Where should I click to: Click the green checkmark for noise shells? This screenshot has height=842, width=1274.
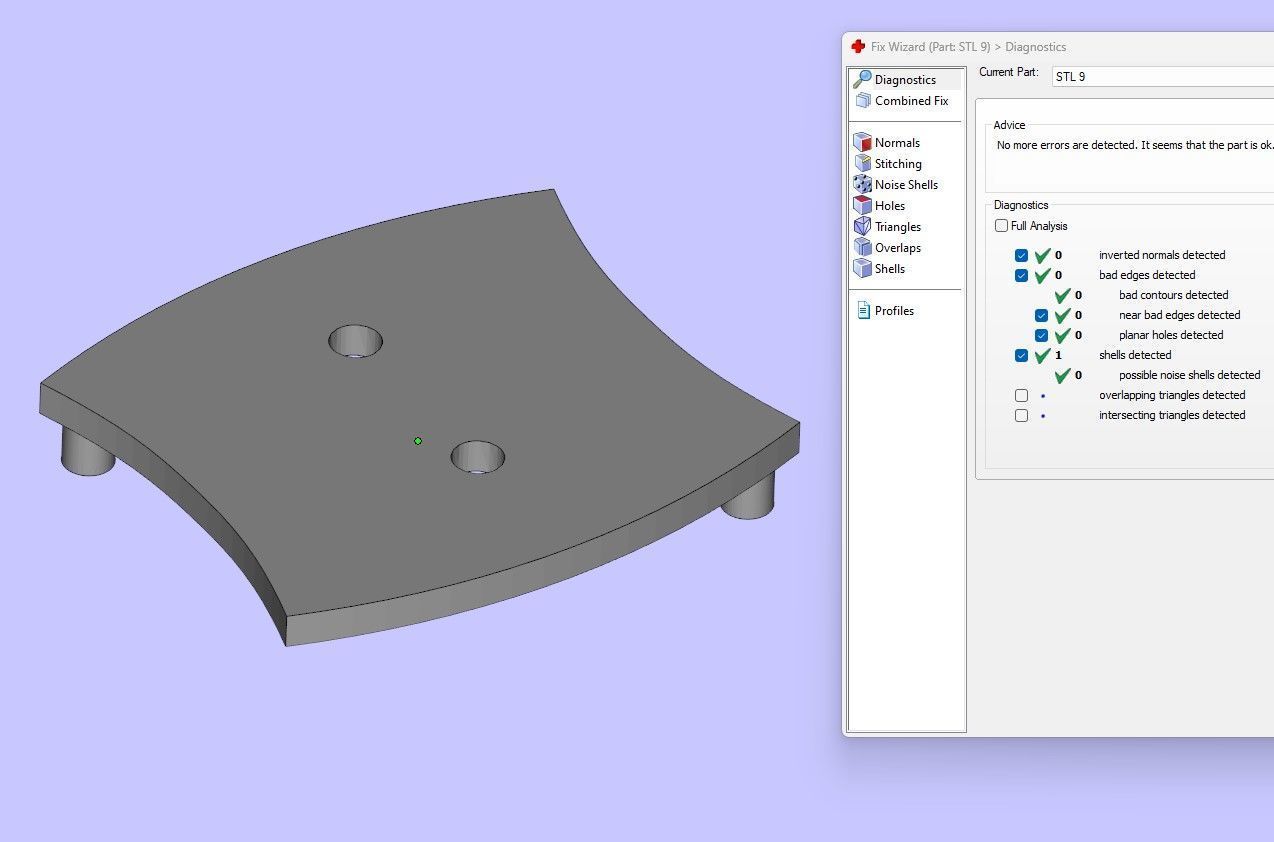[1063, 374]
